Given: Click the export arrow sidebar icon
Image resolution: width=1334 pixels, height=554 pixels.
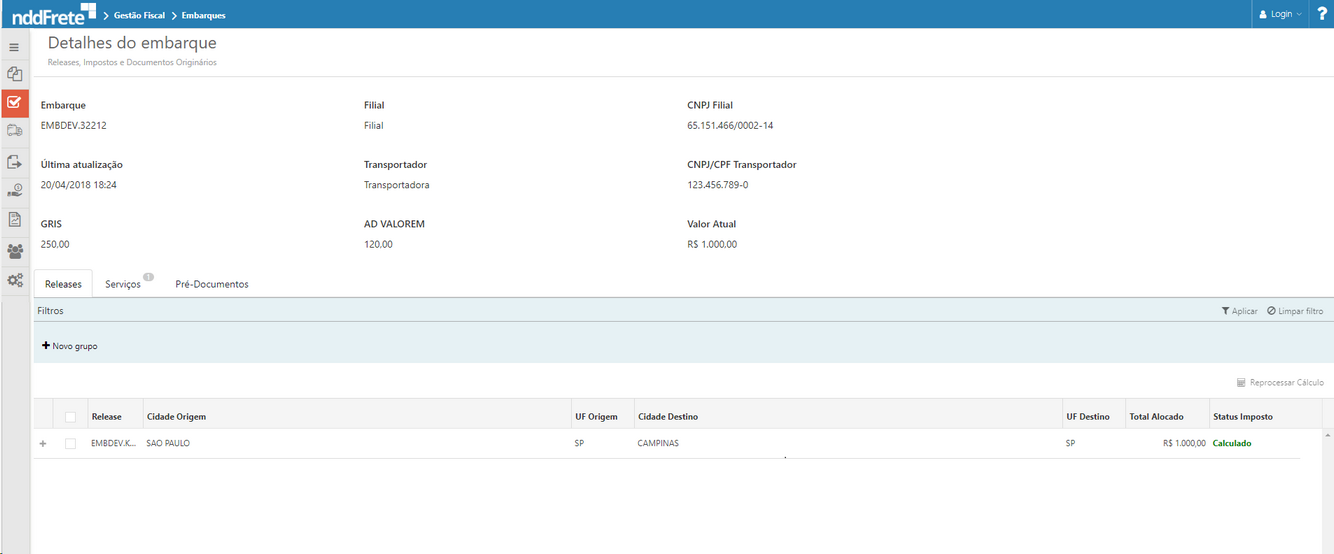Looking at the screenshot, I should pos(14,161).
